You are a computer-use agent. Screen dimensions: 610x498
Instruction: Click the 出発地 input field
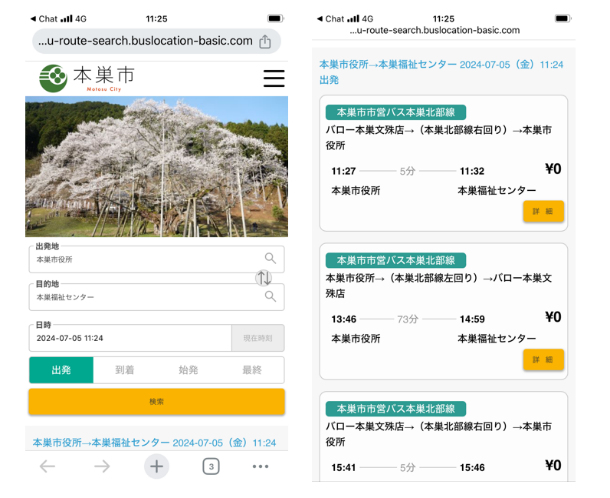pos(156,259)
